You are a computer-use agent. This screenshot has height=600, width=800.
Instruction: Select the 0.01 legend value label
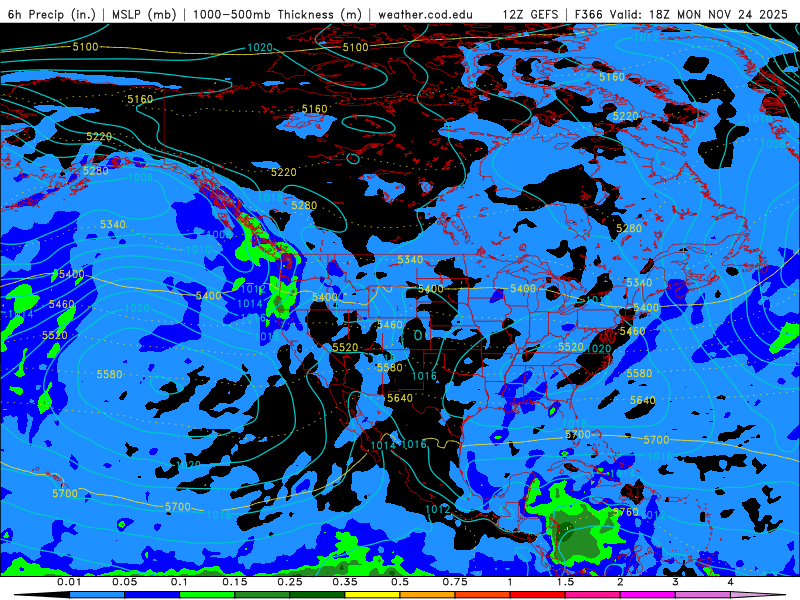tap(69, 582)
